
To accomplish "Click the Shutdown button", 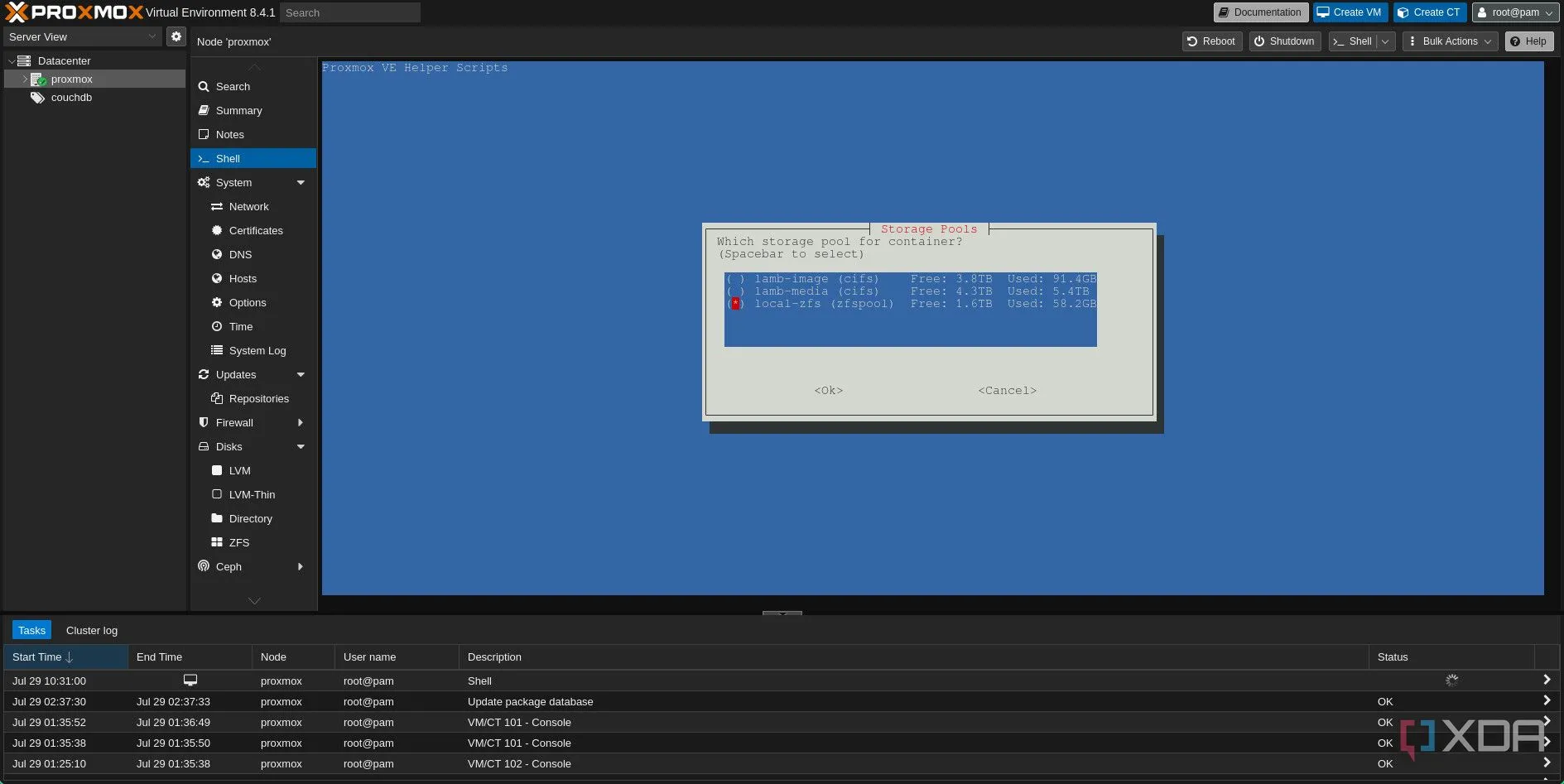I will pyautogui.click(x=1284, y=41).
